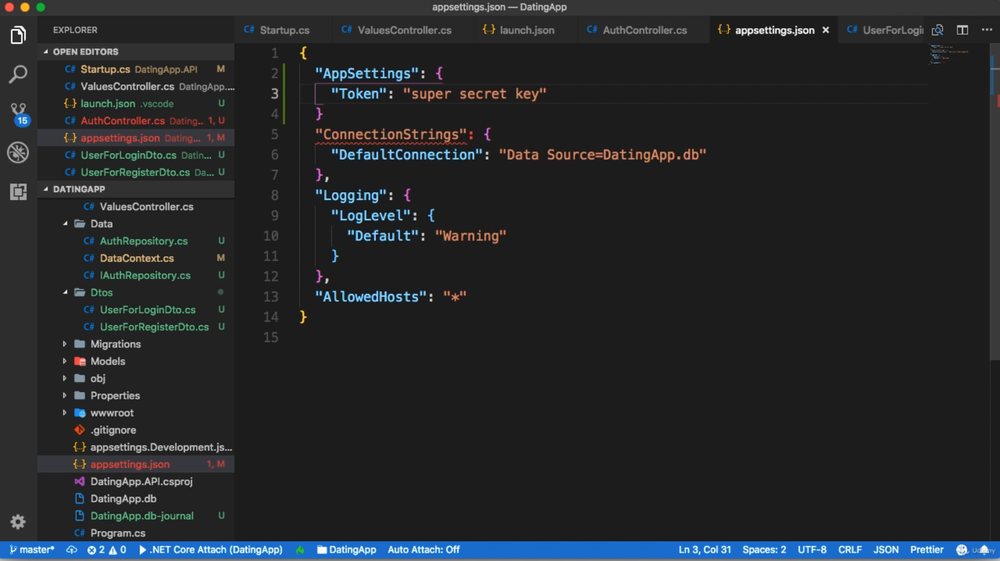Viewport: 1000px width, 561px height.
Task: Click the feedback smiley in status bar
Action: click(962, 550)
